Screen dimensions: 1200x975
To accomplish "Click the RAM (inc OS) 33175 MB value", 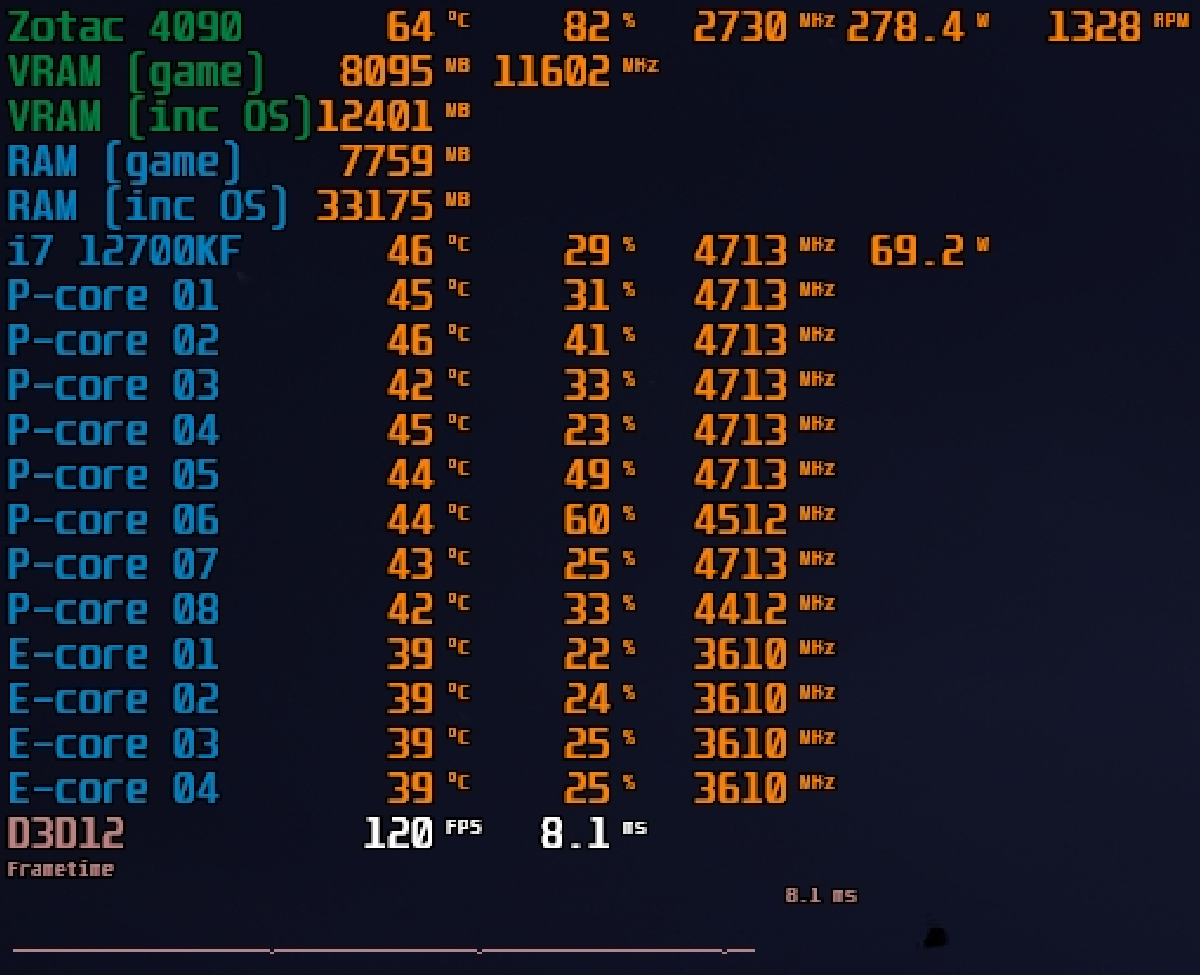I will point(375,206).
